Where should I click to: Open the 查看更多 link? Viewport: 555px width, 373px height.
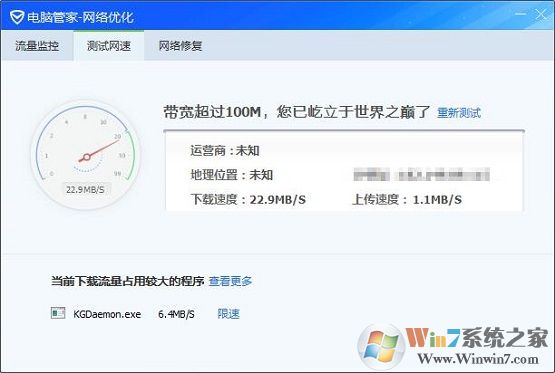pyautogui.click(x=230, y=281)
